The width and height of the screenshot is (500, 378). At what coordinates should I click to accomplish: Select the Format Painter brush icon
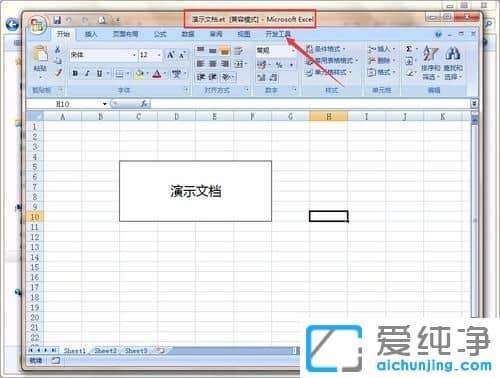pyautogui.click(x=58, y=72)
